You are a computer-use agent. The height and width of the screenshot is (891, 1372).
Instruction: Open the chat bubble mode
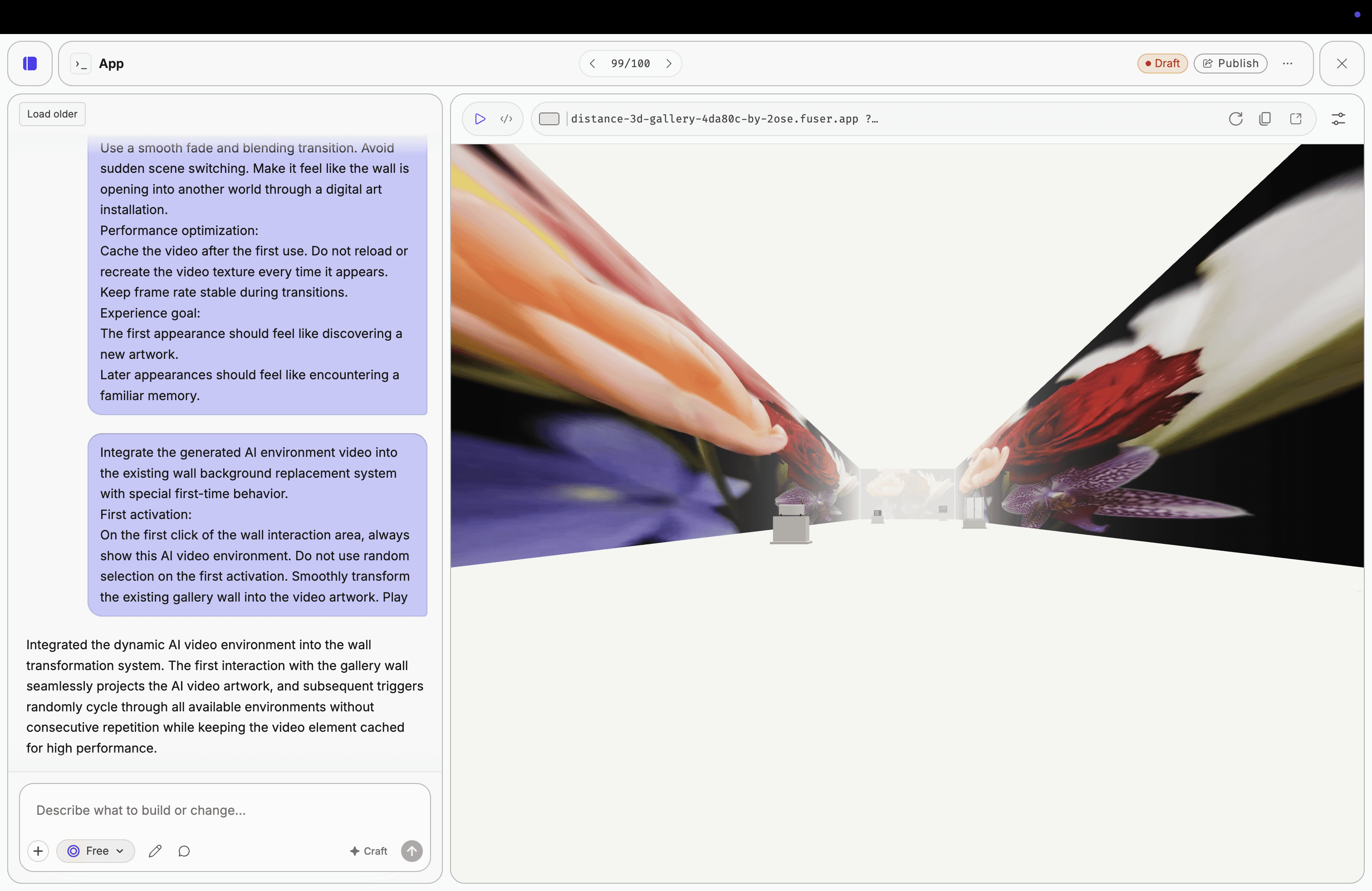click(x=184, y=851)
